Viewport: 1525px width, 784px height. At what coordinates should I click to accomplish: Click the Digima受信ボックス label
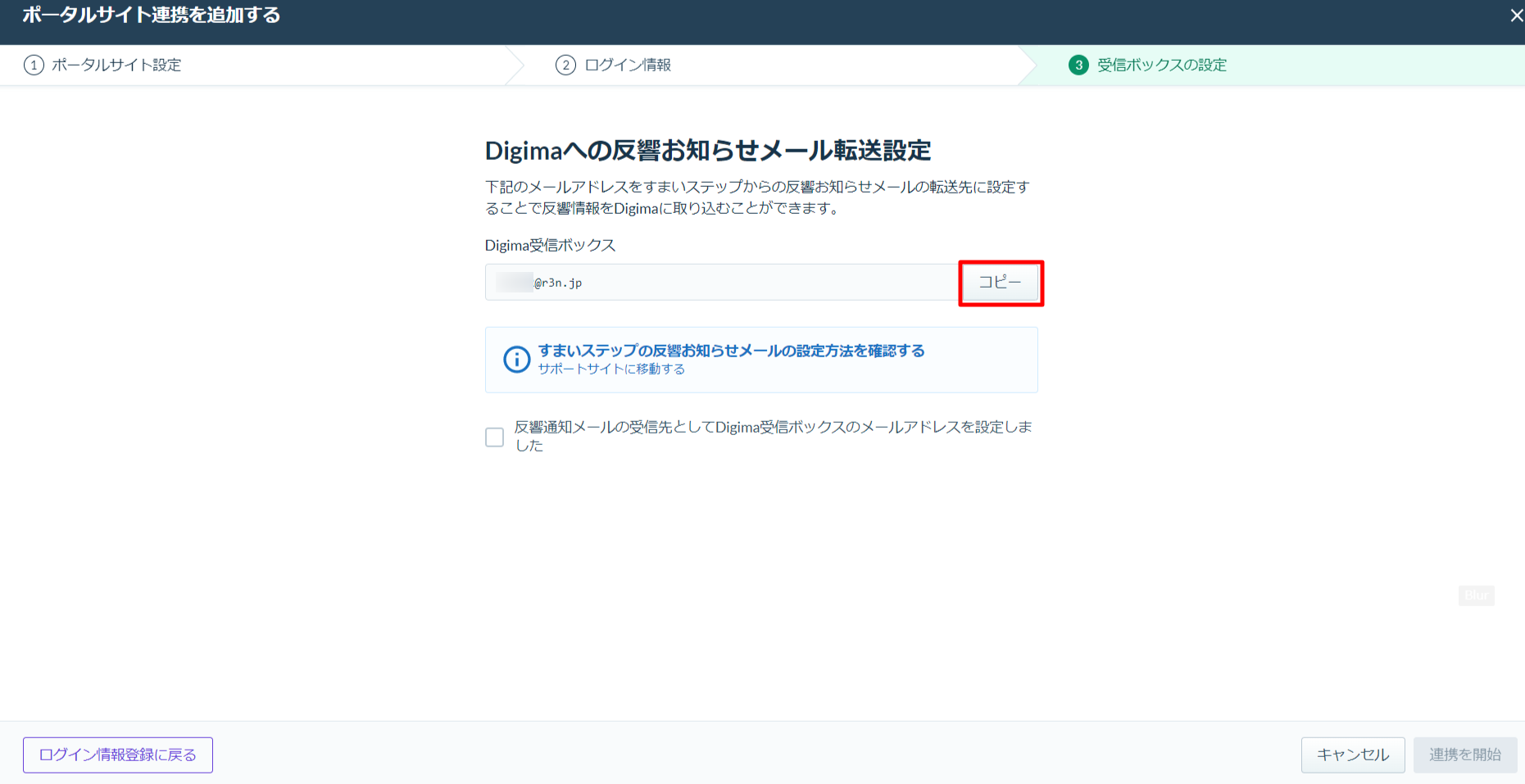coord(550,245)
